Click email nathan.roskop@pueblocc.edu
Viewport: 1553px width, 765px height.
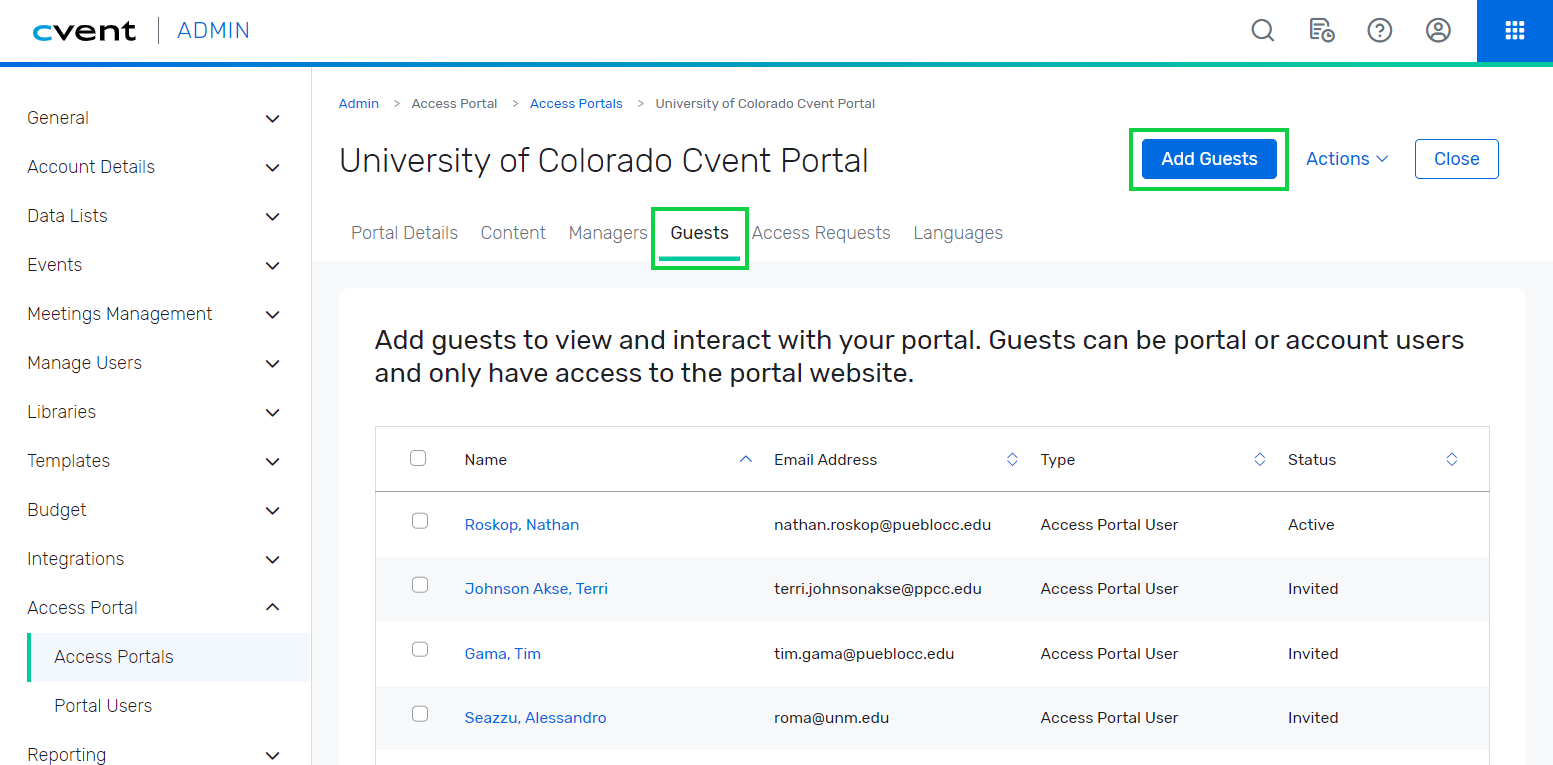pyautogui.click(x=882, y=524)
